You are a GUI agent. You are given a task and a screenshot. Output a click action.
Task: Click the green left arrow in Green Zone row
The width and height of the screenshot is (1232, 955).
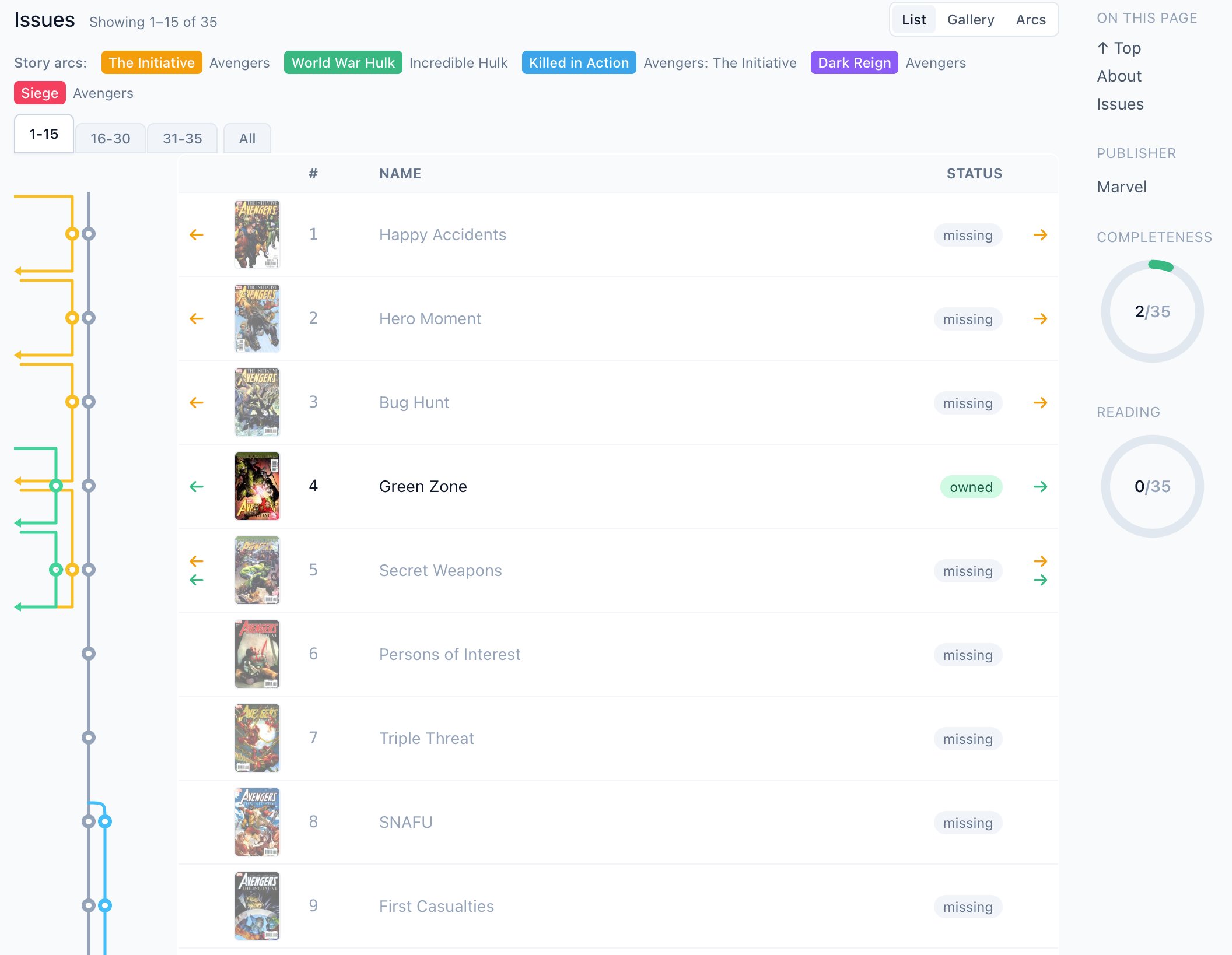tap(197, 487)
